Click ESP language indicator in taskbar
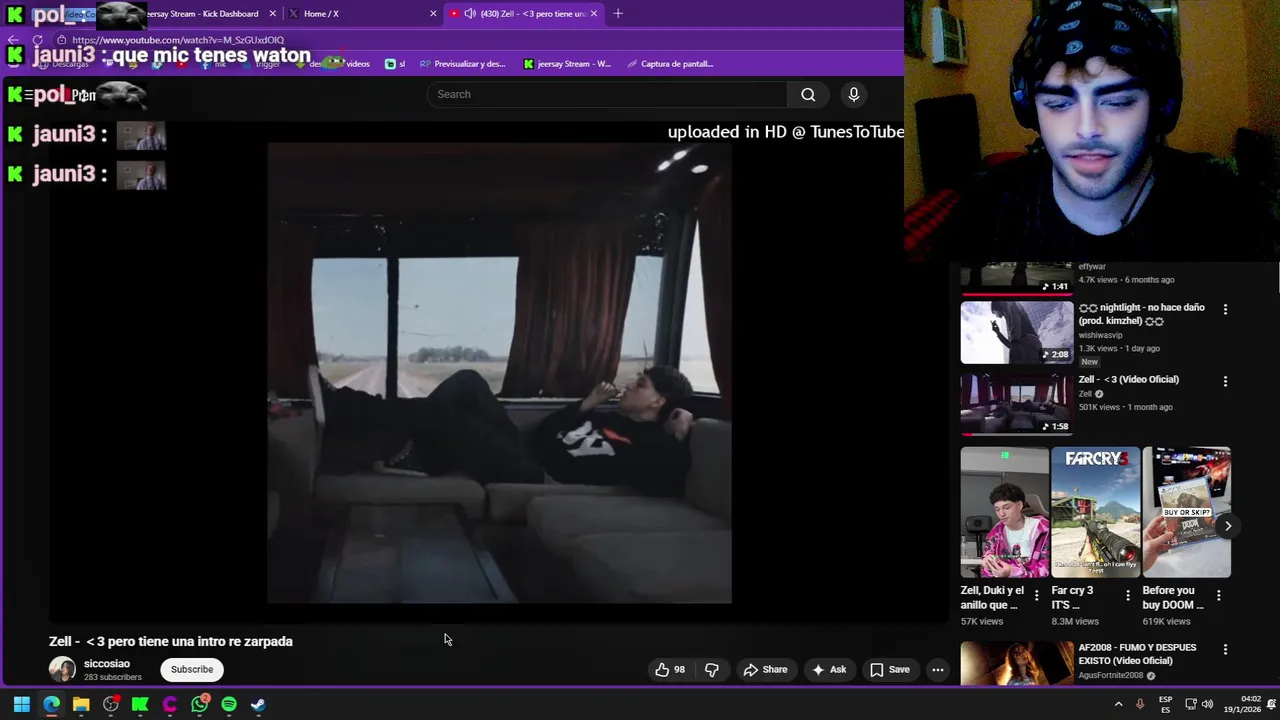 [x=1166, y=704]
